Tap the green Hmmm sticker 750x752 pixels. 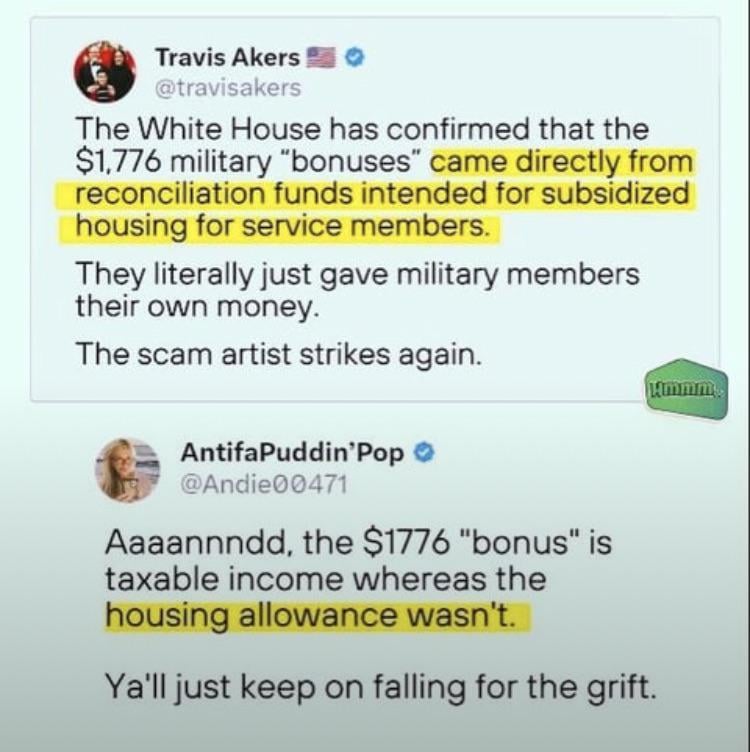[x=687, y=388]
